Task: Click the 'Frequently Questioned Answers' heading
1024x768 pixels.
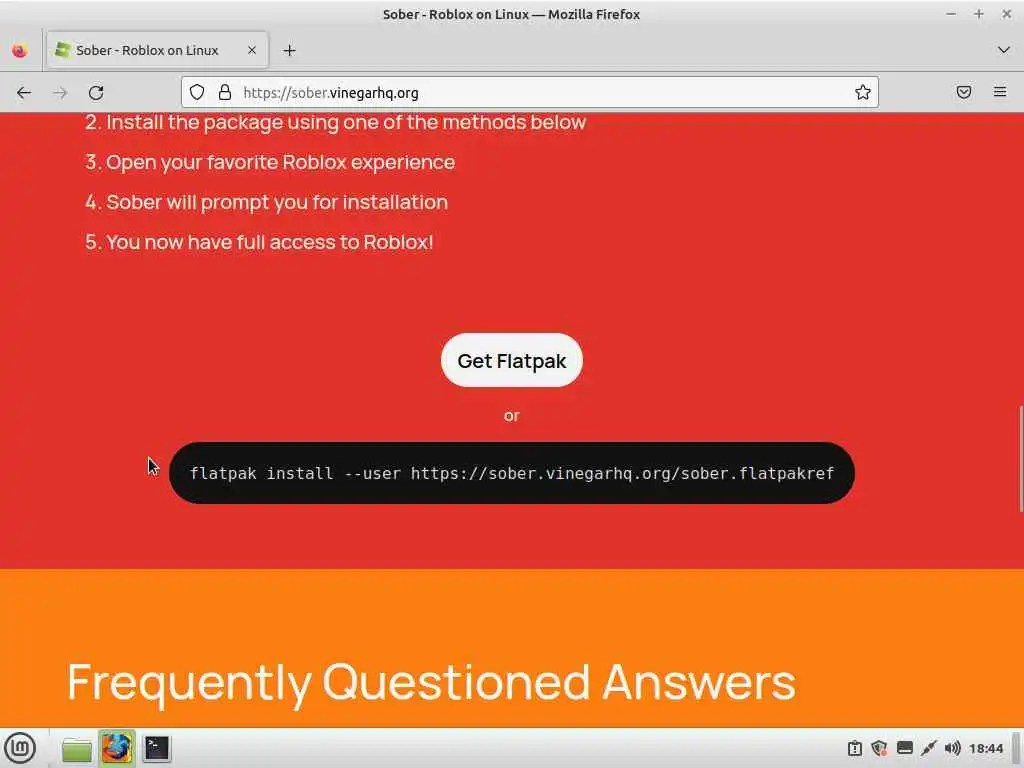Action: [431, 682]
